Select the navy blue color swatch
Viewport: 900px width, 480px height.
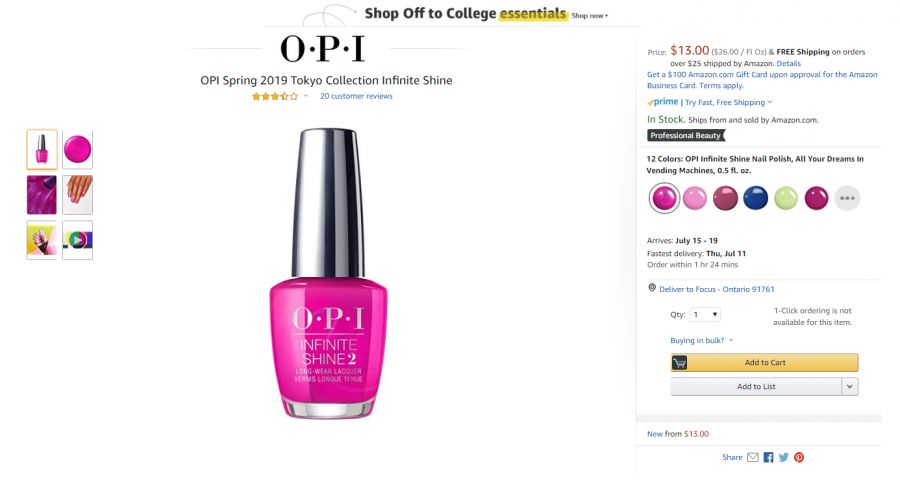click(755, 198)
